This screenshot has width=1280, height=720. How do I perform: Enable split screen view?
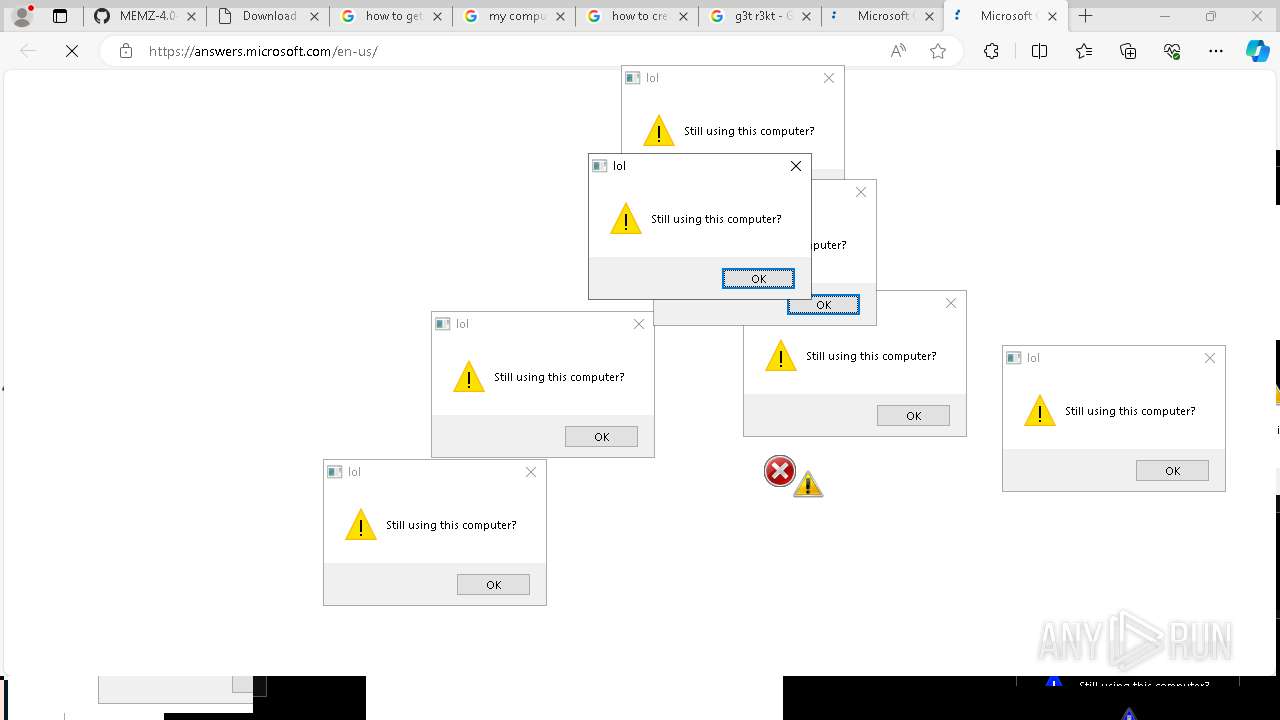[x=1039, y=51]
